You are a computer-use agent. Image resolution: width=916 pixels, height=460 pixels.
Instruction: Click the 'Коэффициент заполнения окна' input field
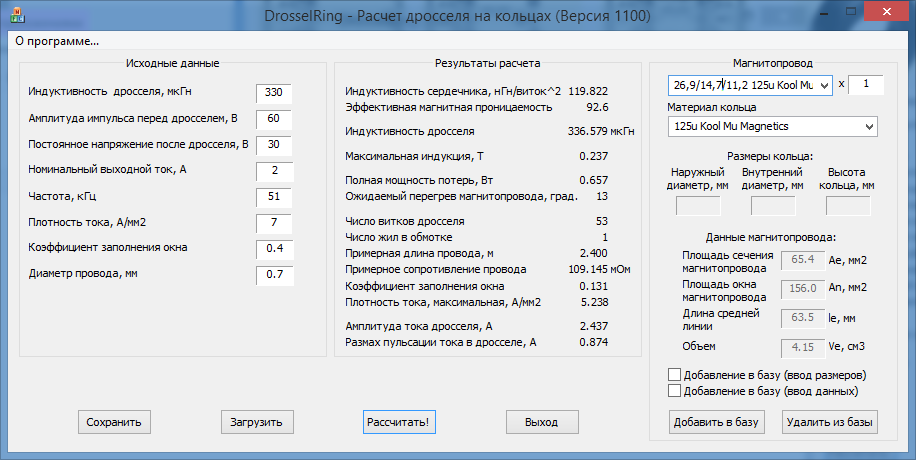pyautogui.click(x=274, y=248)
